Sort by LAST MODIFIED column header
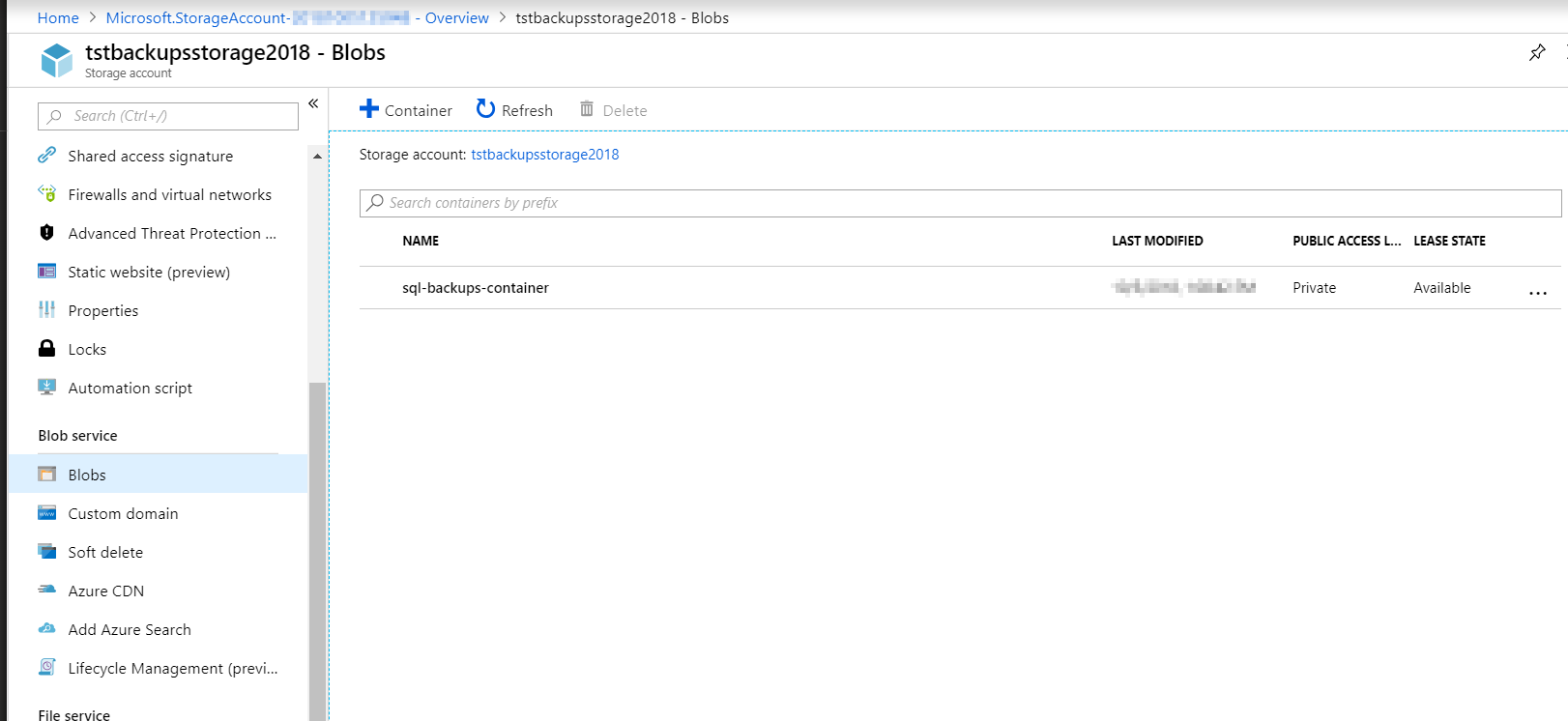Viewport: 1568px width, 721px height. 1157,241
